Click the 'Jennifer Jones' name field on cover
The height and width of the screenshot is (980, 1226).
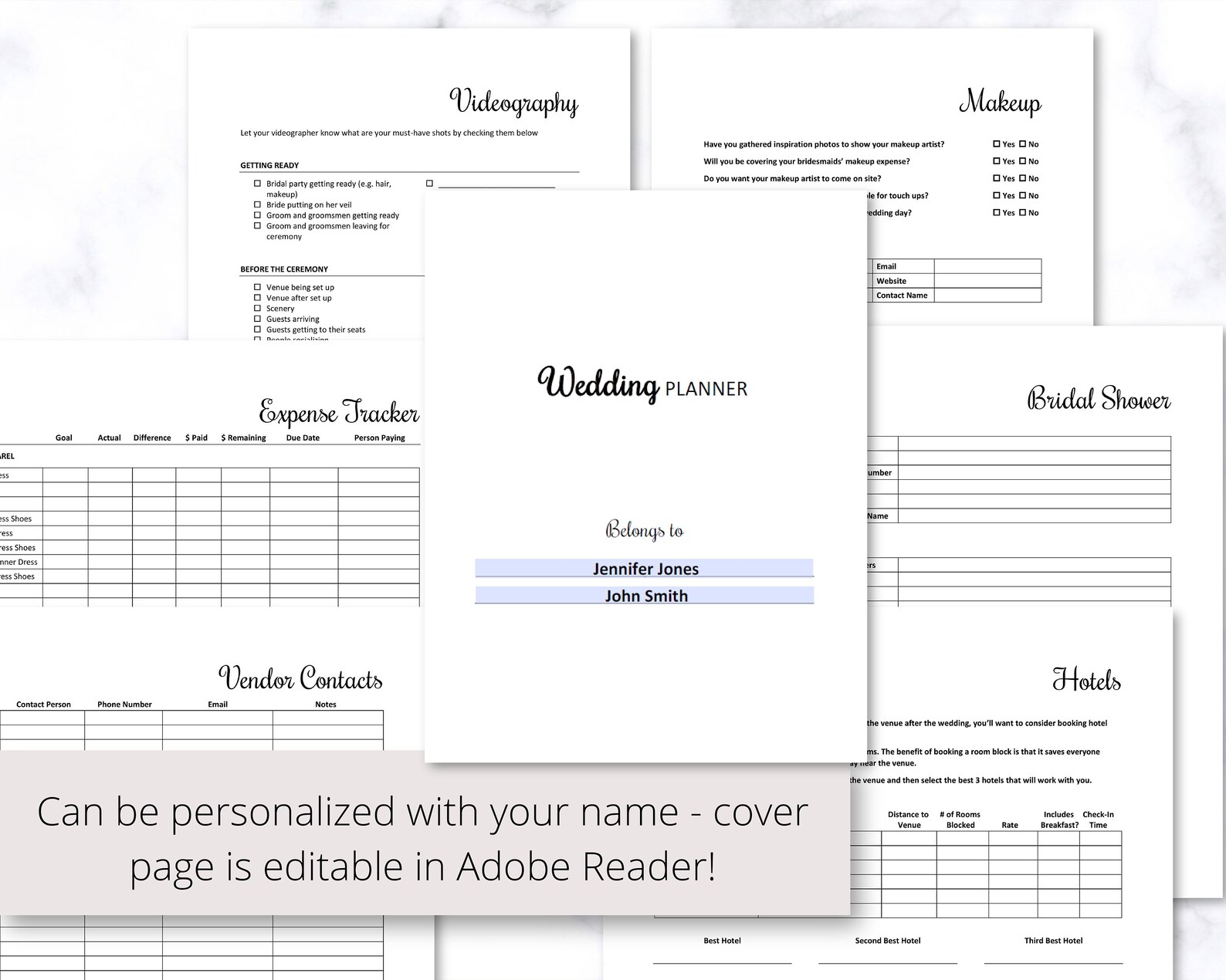(645, 569)
